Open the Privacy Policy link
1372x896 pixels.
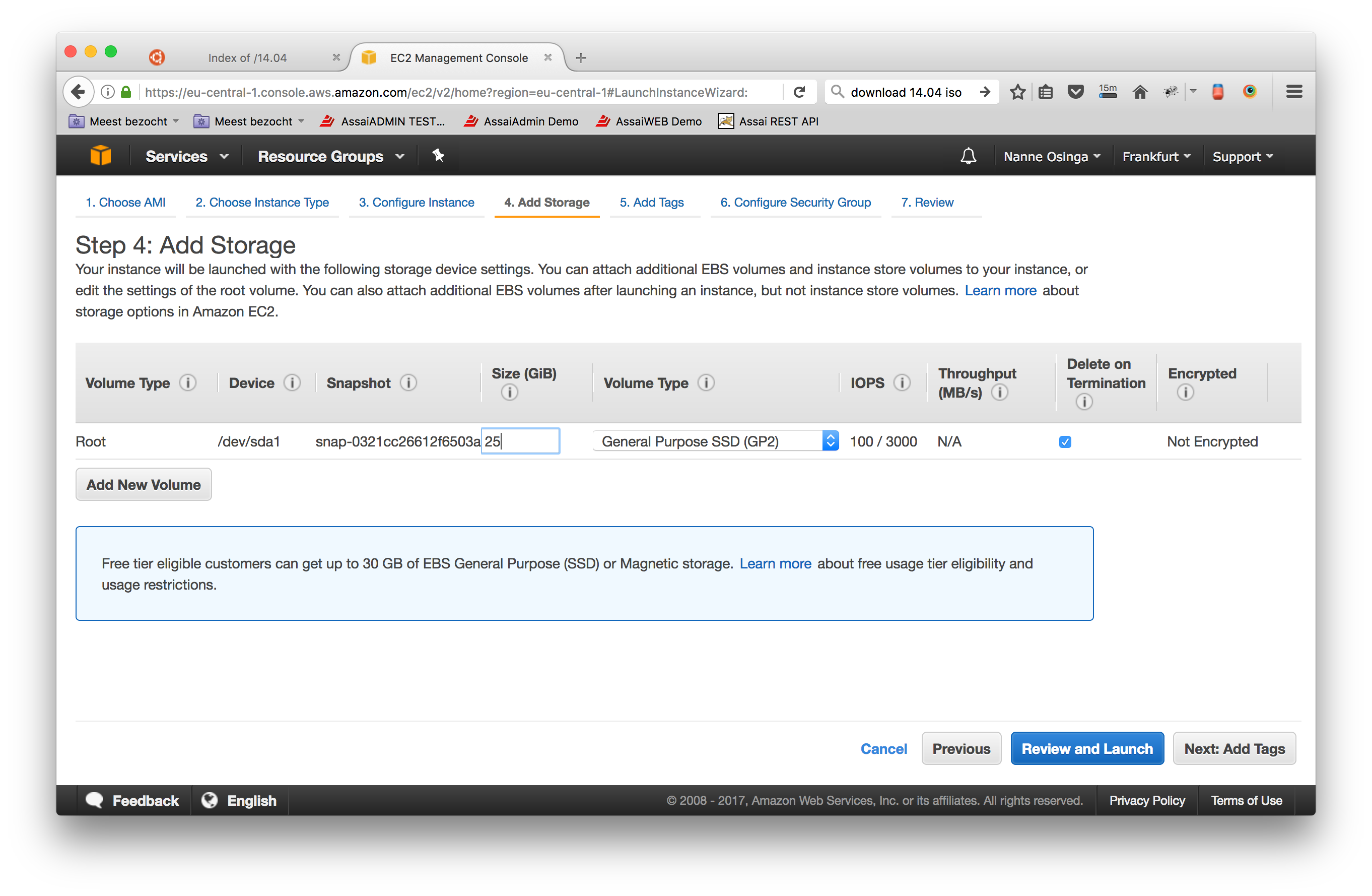(x=1146, y=801)
